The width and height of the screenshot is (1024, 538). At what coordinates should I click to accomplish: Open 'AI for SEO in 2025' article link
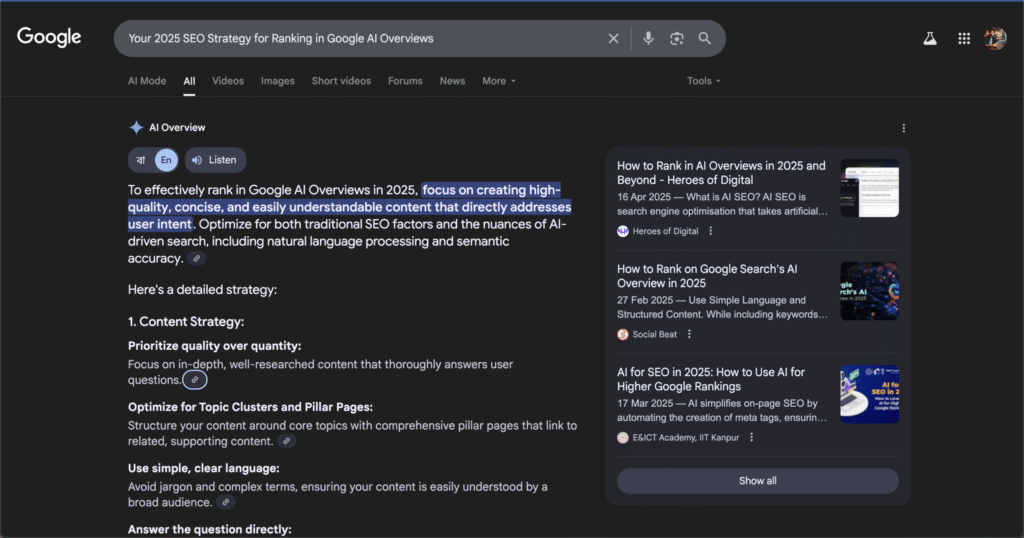point(711,379)
